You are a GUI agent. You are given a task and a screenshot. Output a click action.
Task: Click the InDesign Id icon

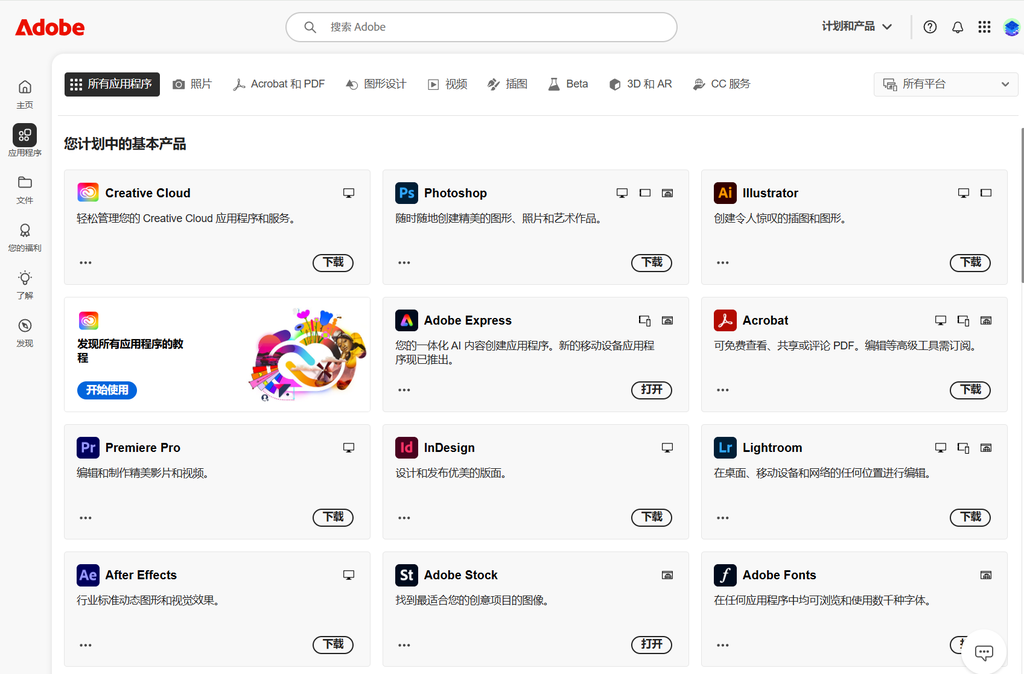tap(406, 447)
